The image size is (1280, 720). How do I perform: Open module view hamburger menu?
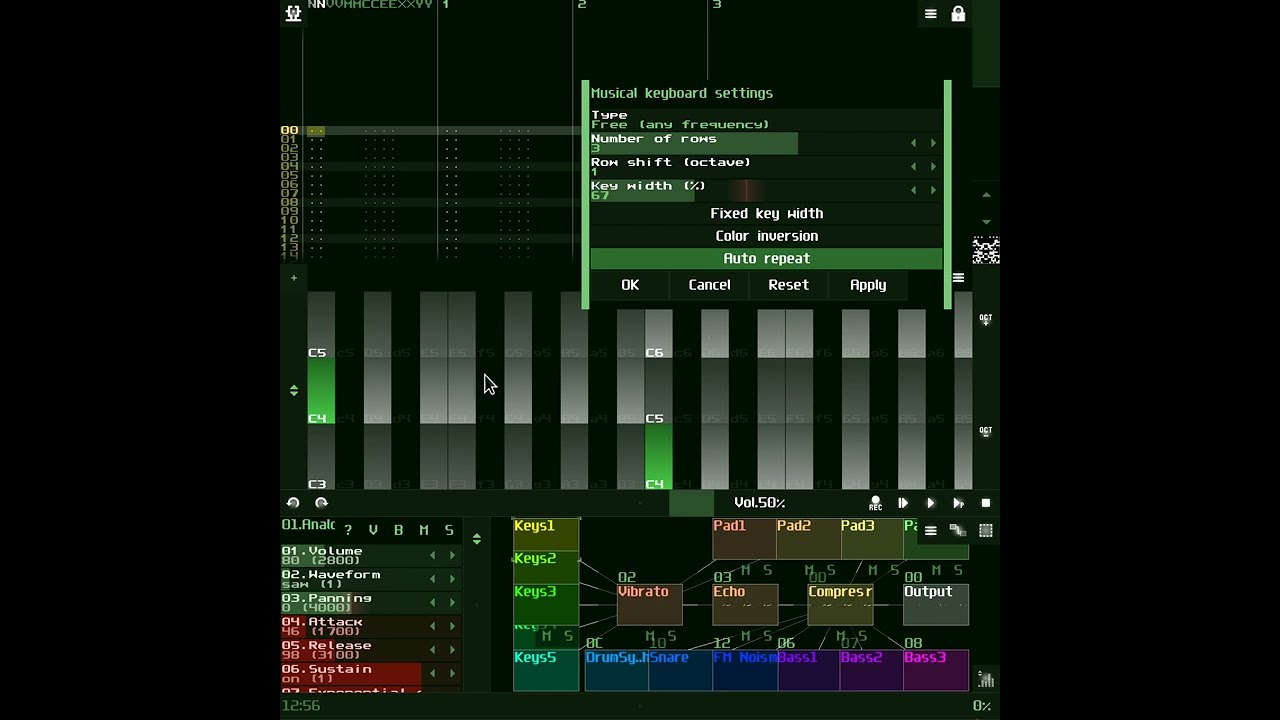[931, 531]
